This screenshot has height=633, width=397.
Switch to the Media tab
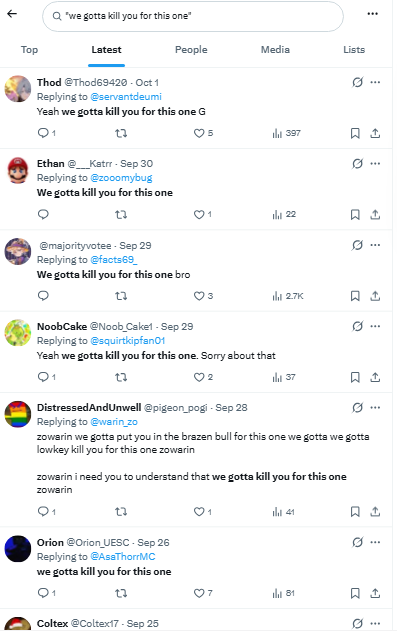click(275, 50)
